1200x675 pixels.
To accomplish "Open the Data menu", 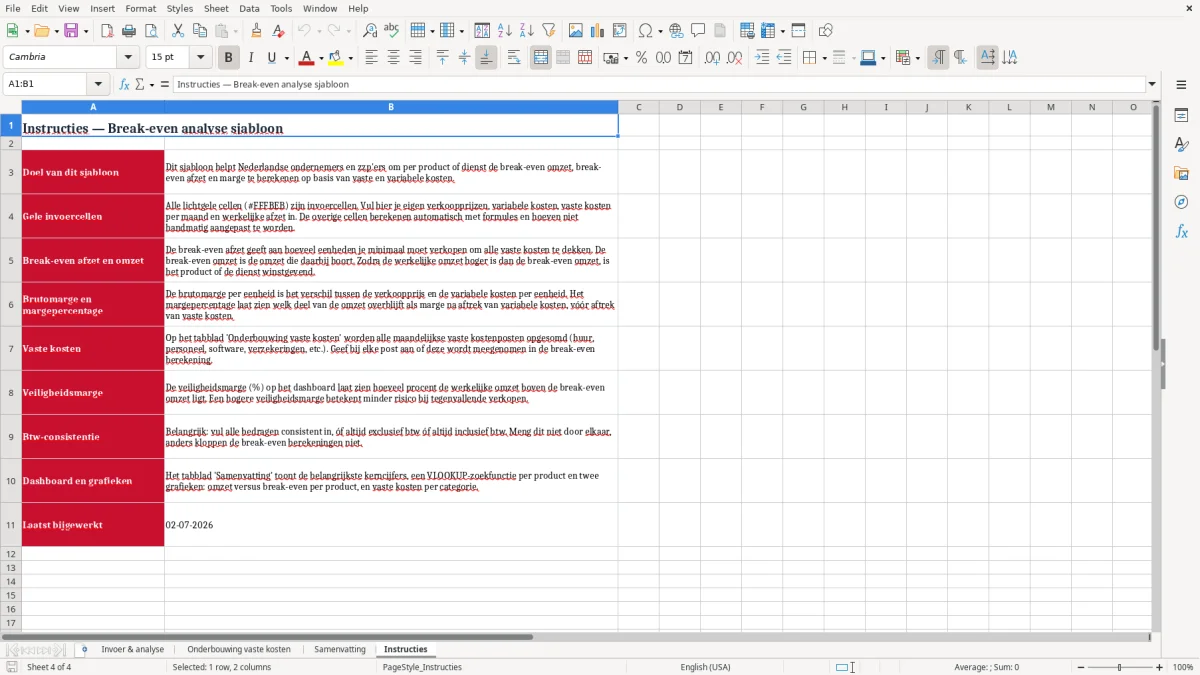I will (x=249, y=8).
